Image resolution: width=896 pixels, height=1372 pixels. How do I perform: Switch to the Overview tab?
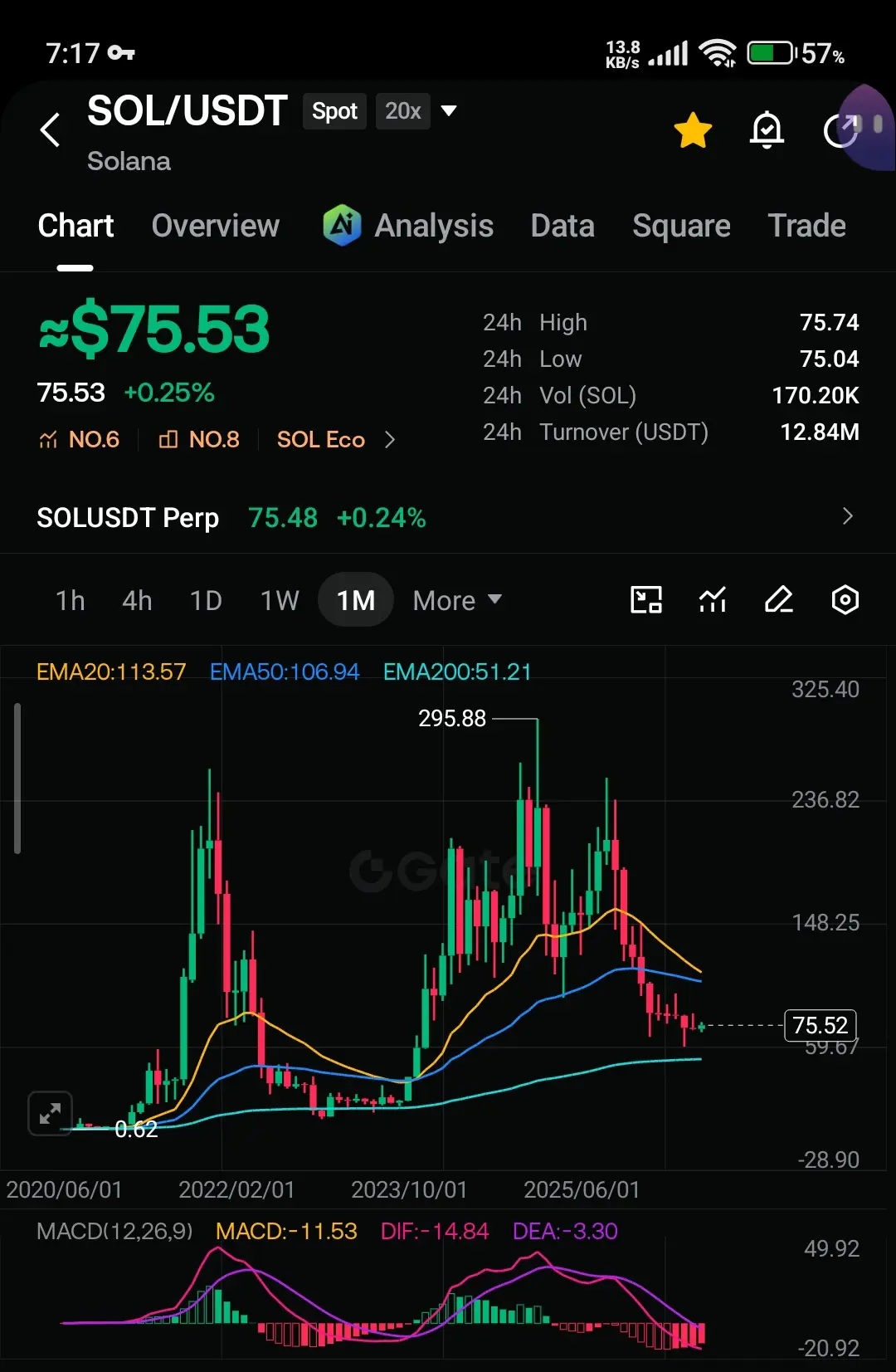(x=216, y=226)
